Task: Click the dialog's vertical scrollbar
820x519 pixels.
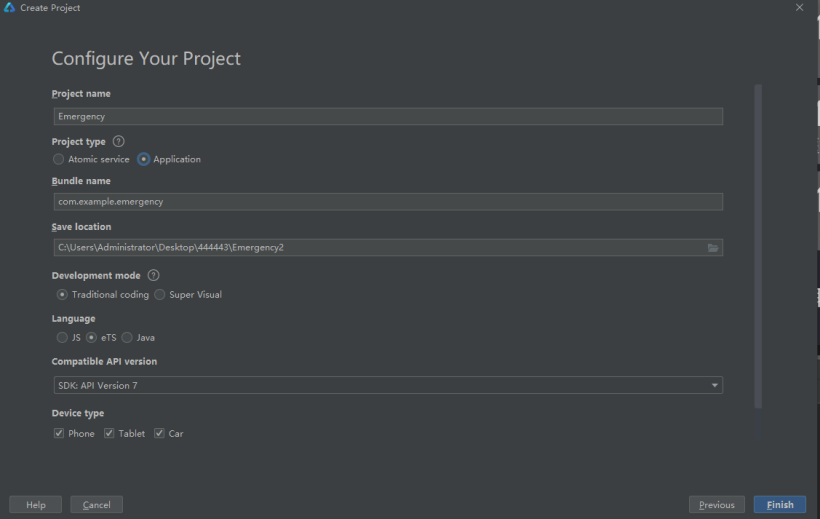Action: (x=758, y=245)
